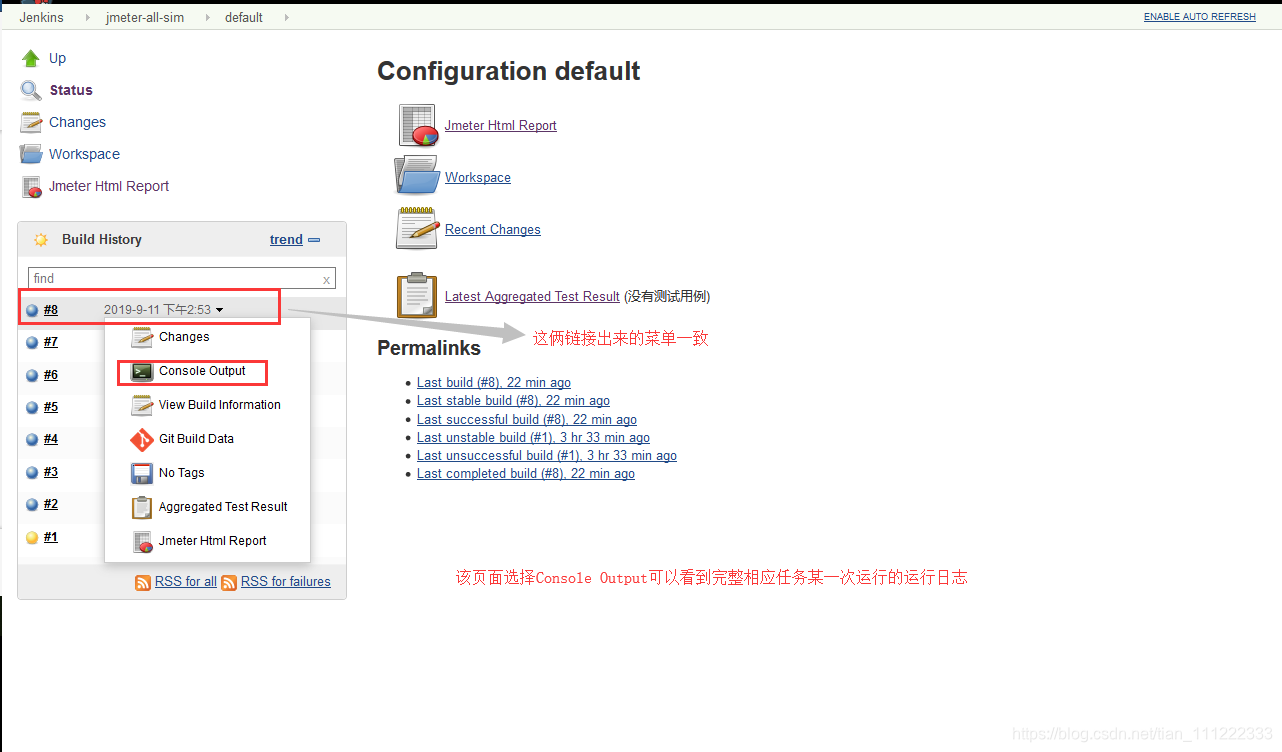The image size is (1282, 752).
Task: Click the Git Build Data icon in menu
Action: (142, 440)
